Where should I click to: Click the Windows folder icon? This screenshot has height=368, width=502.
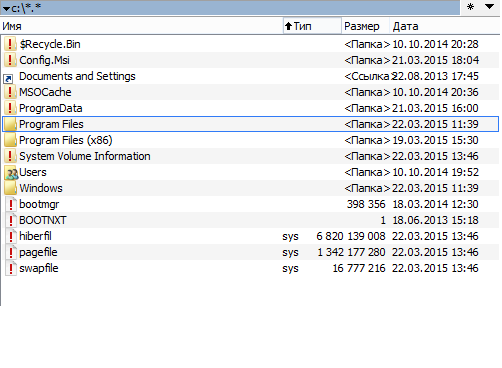pos(10,188)
